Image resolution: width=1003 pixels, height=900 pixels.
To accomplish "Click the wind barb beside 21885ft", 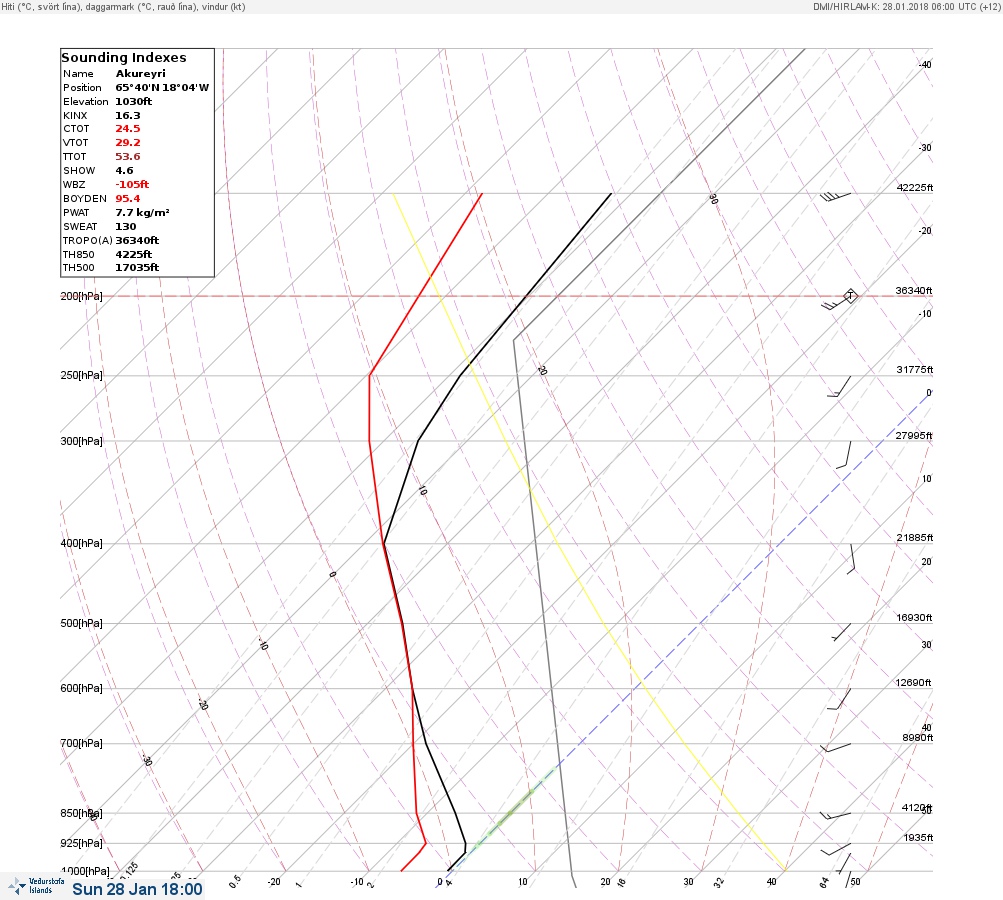I will click(851, 558).
